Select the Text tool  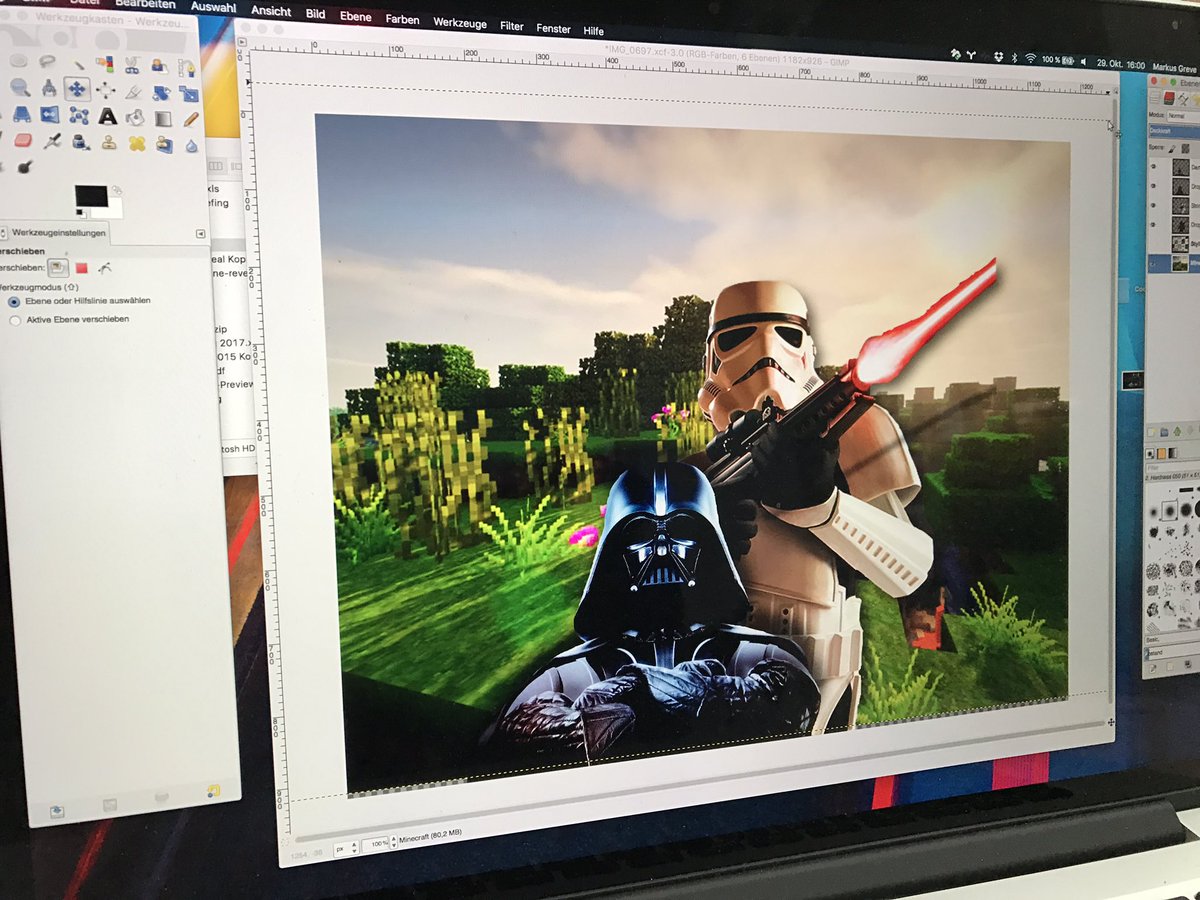coord(107,116)
